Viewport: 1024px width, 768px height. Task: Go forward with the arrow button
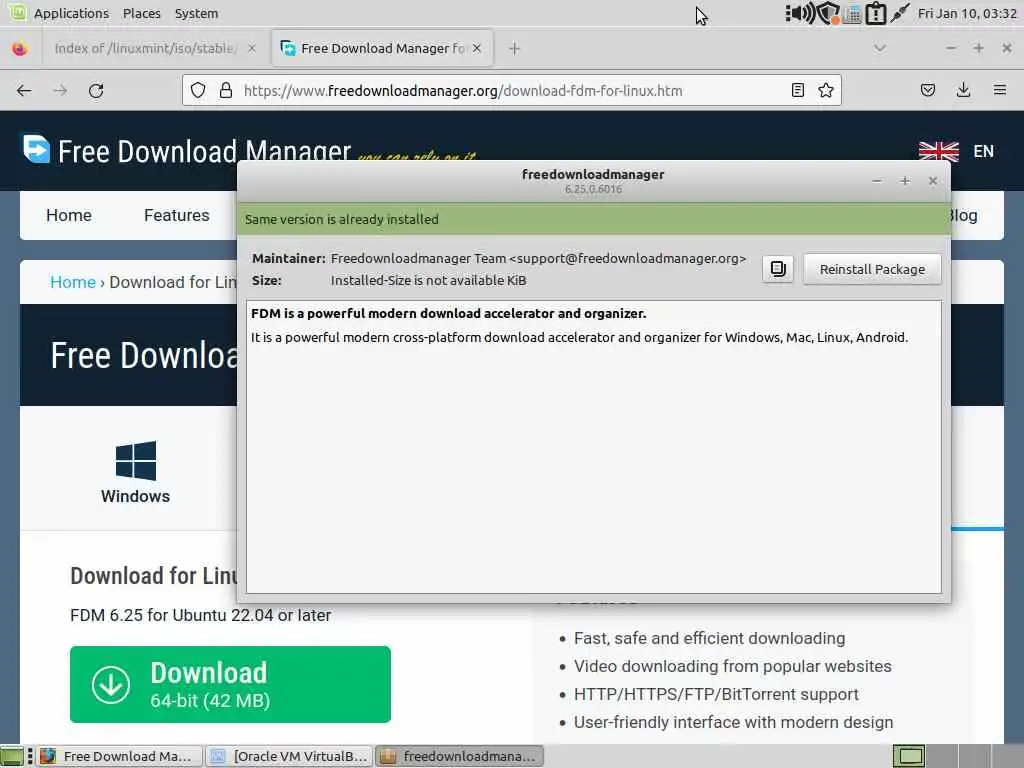(60, 90)
